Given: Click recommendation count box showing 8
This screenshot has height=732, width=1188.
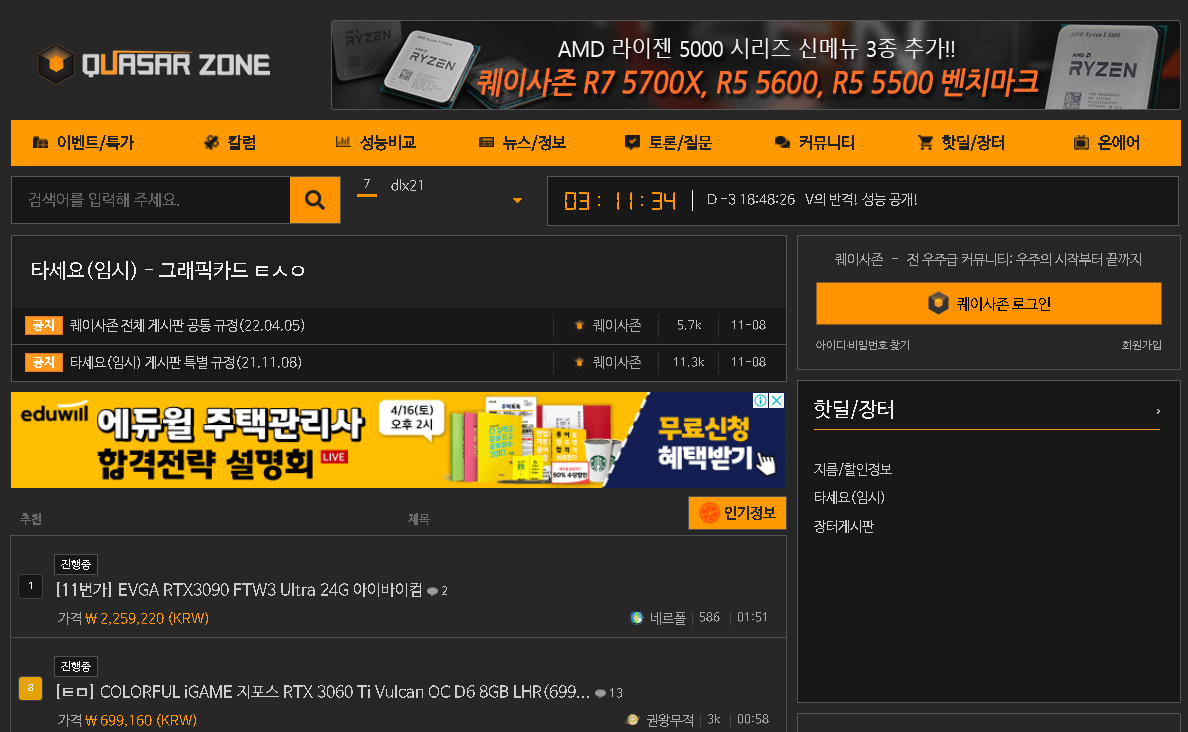Looking at the screenshot, I should point(30,688).
